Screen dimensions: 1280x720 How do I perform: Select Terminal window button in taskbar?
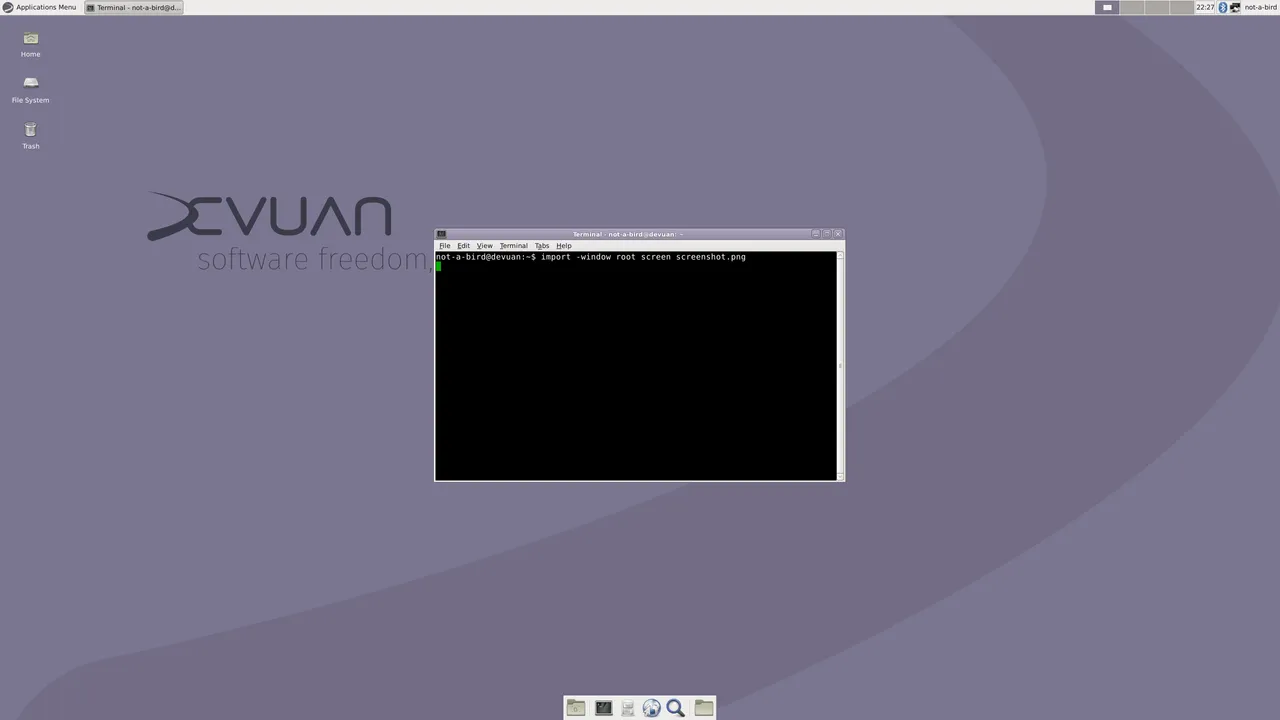(134, 7)
